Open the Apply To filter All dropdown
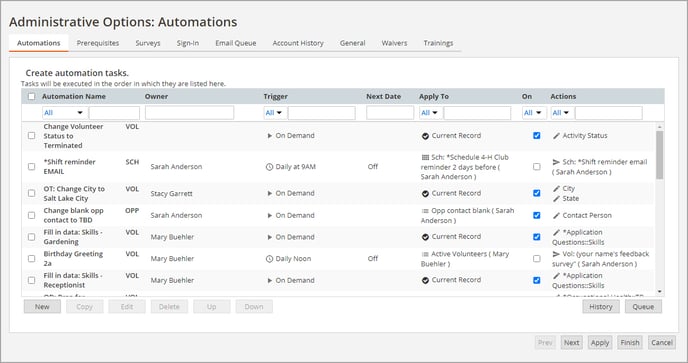Screen dimensions: 688x363 tap(430, 113)
